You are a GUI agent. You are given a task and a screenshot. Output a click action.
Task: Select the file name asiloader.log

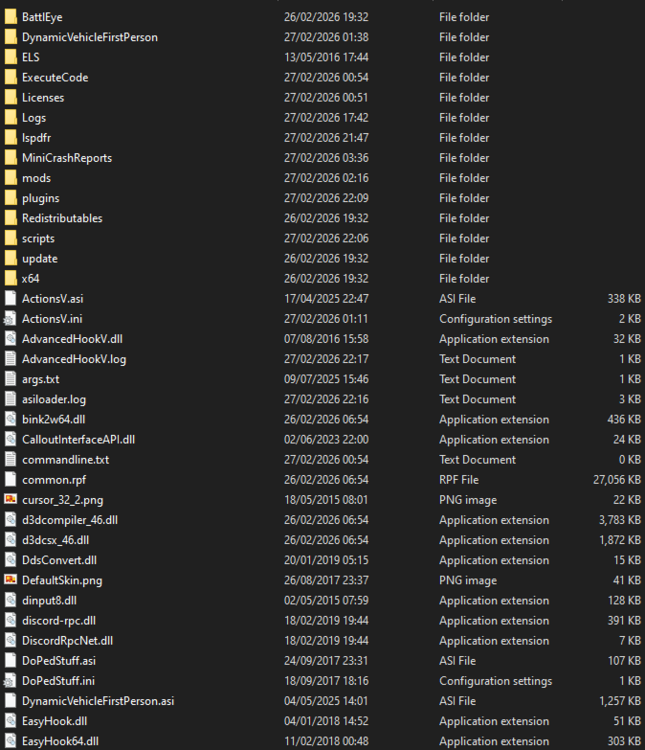pyautogui.click(x=54, y=399)
